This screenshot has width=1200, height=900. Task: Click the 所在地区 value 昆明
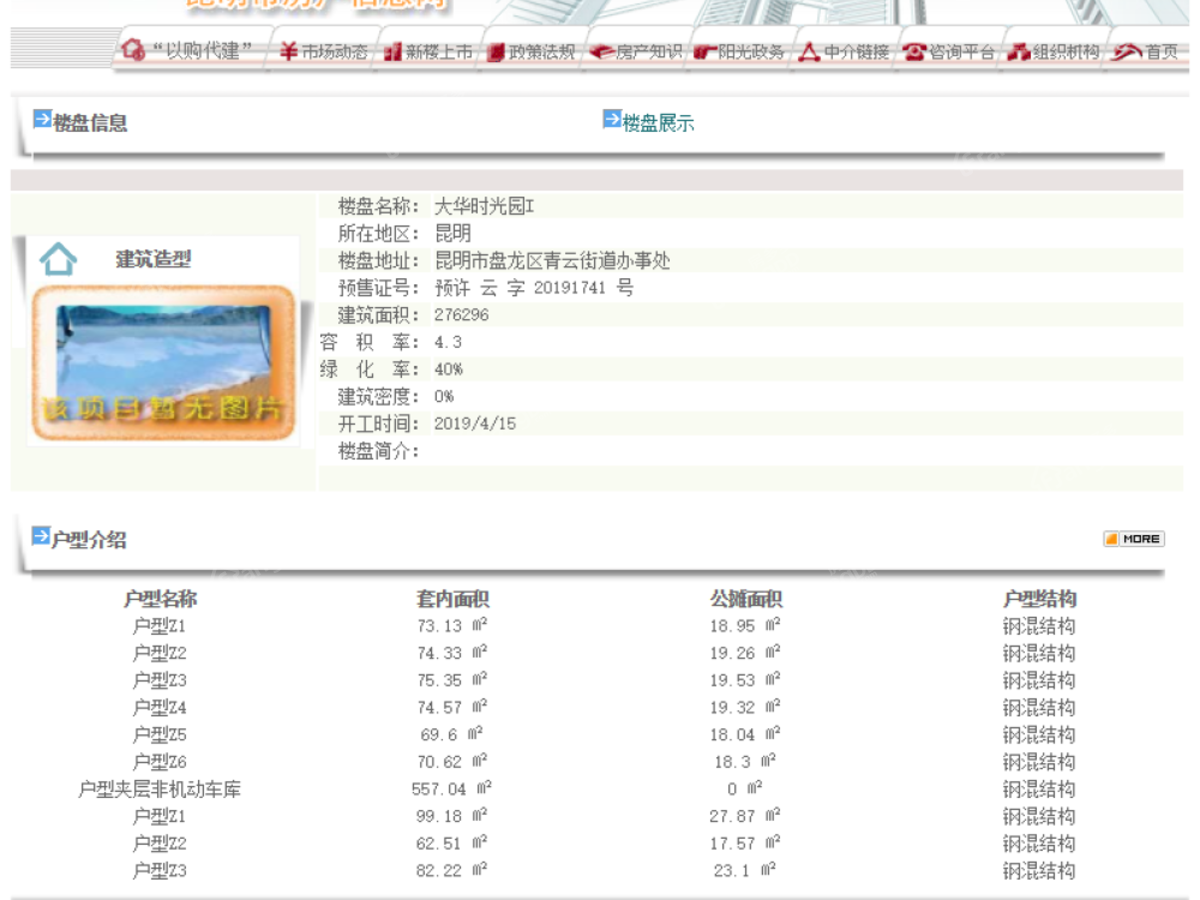click(x=452, y=234)
